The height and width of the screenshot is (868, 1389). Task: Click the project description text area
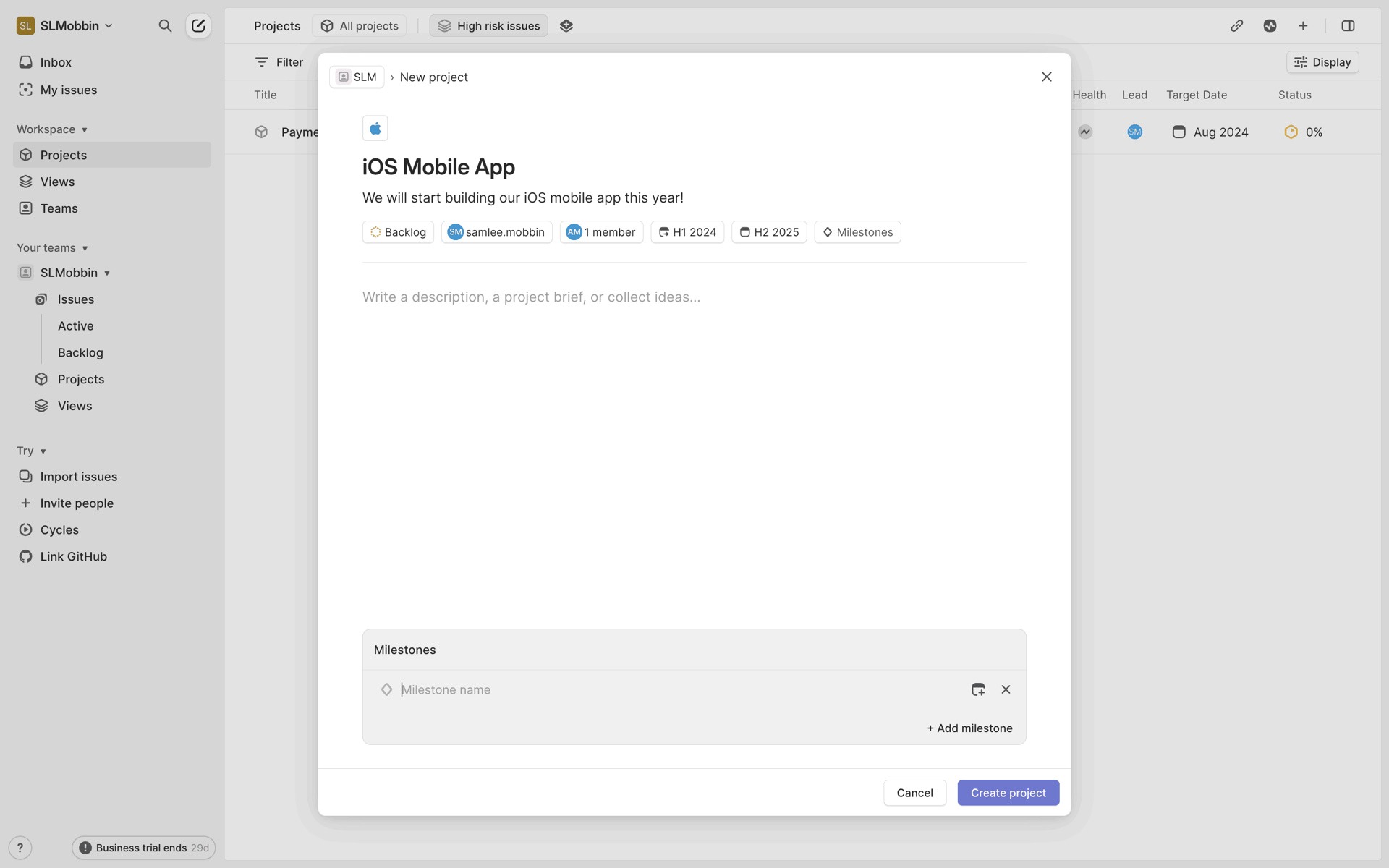[x=694, y=297]
